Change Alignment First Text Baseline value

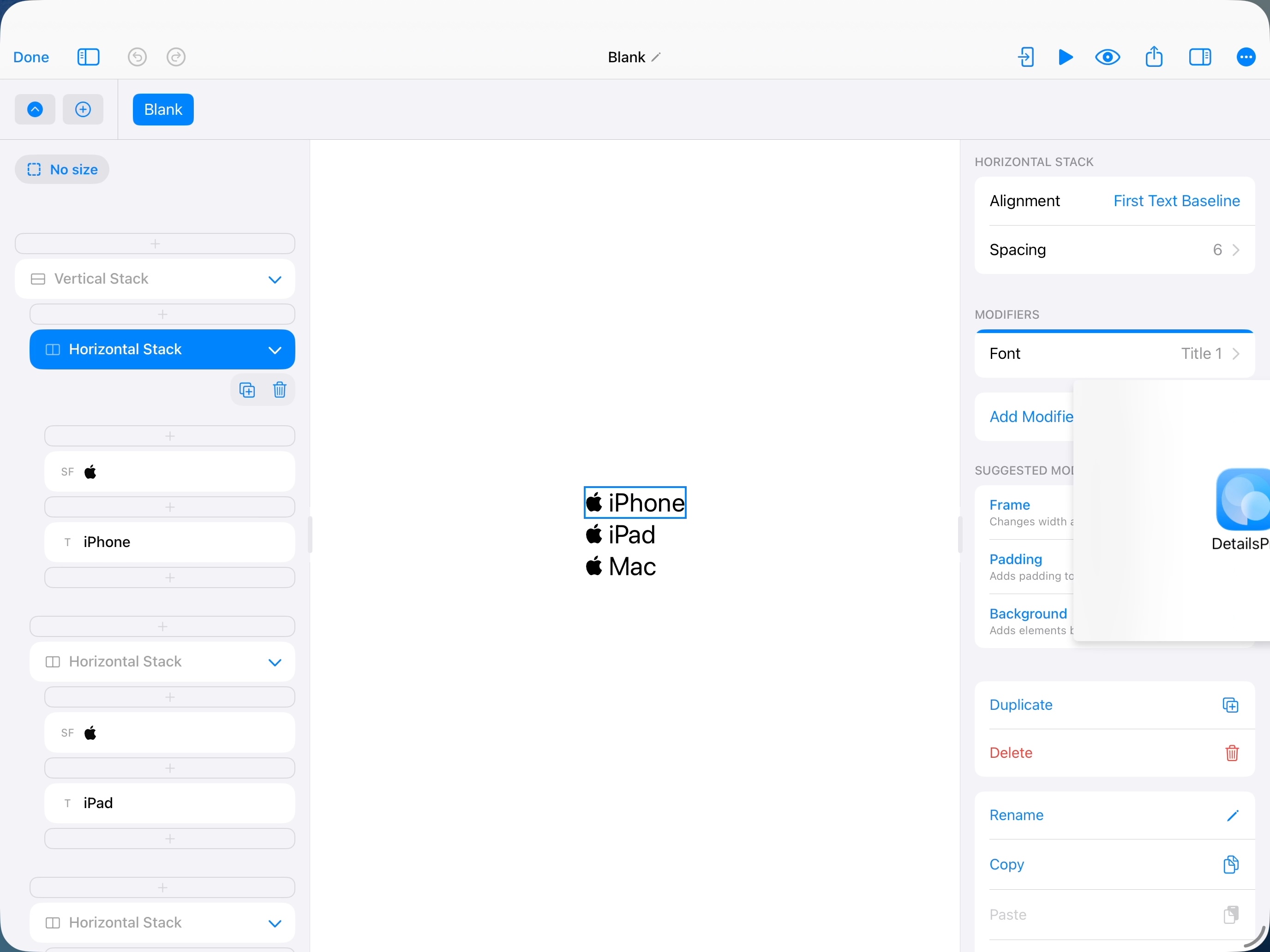coord(1176,201)
